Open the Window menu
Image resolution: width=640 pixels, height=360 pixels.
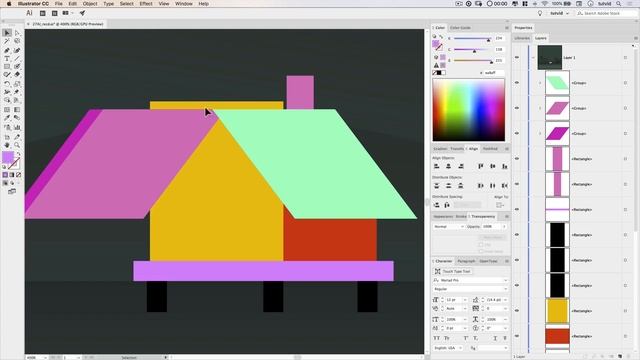click(x=184, y=4)
